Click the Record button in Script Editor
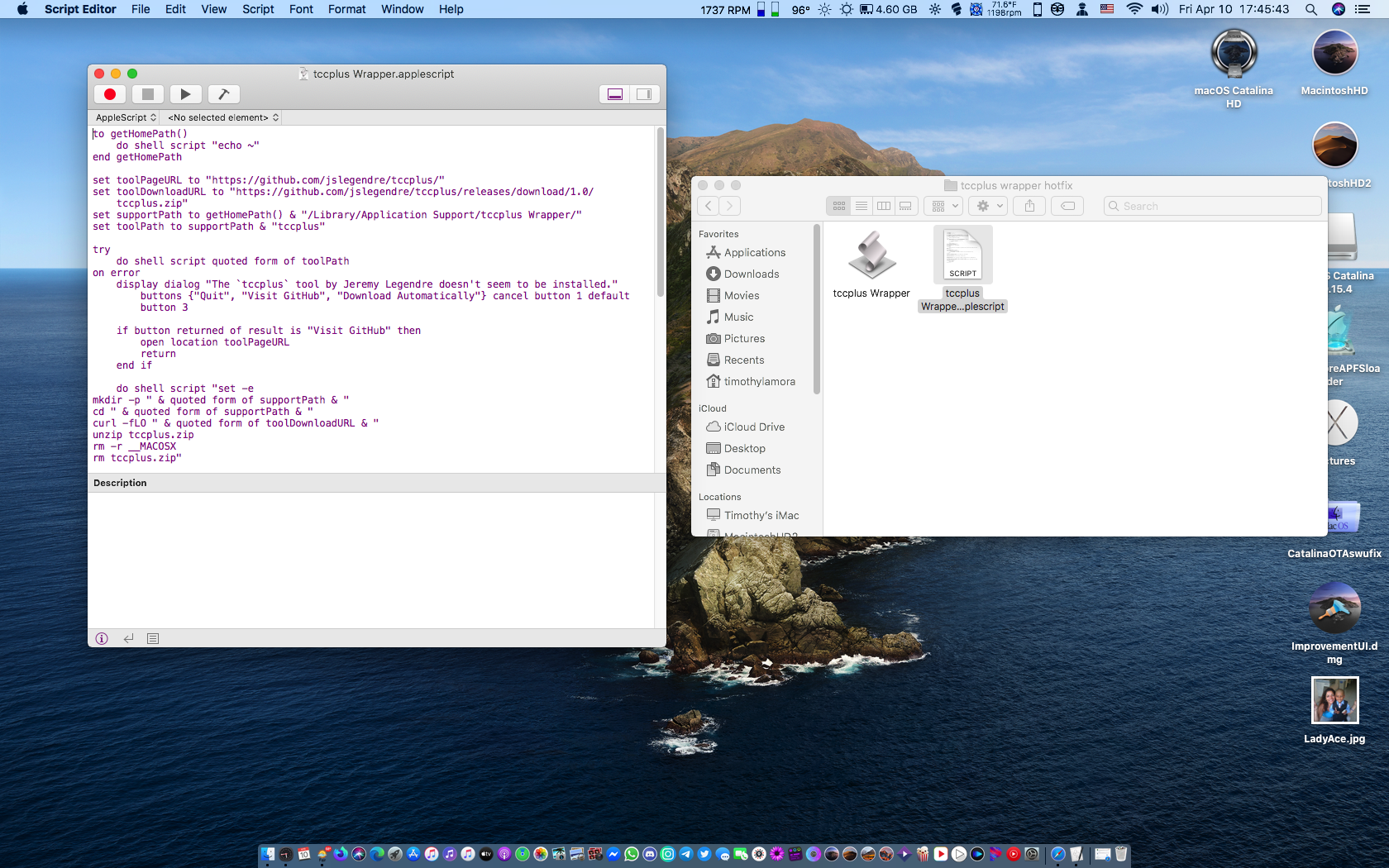 (x=110, y=94)
